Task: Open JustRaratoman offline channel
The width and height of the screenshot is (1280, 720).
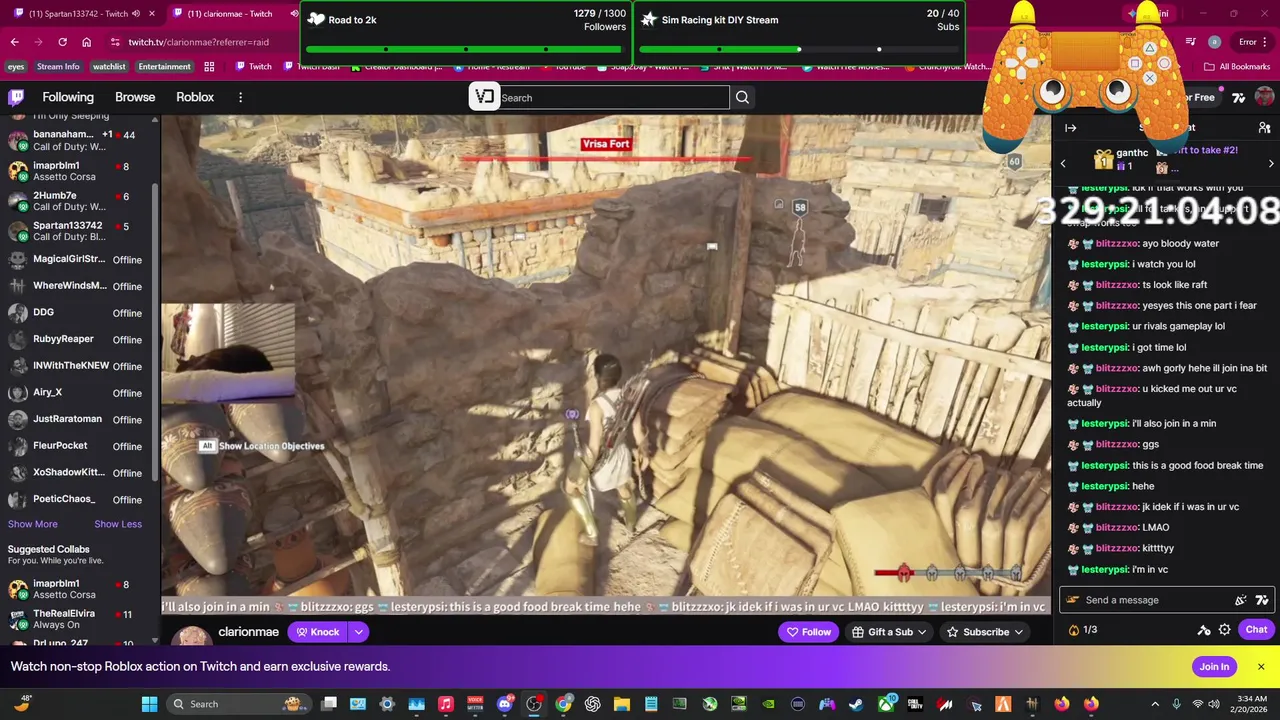Action: 78,419
